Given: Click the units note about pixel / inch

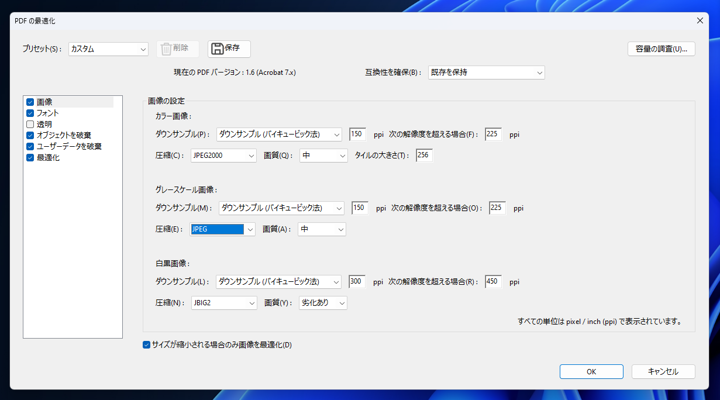Looking at the screenshot, I should pyautogui.click(x=600, y=321).
